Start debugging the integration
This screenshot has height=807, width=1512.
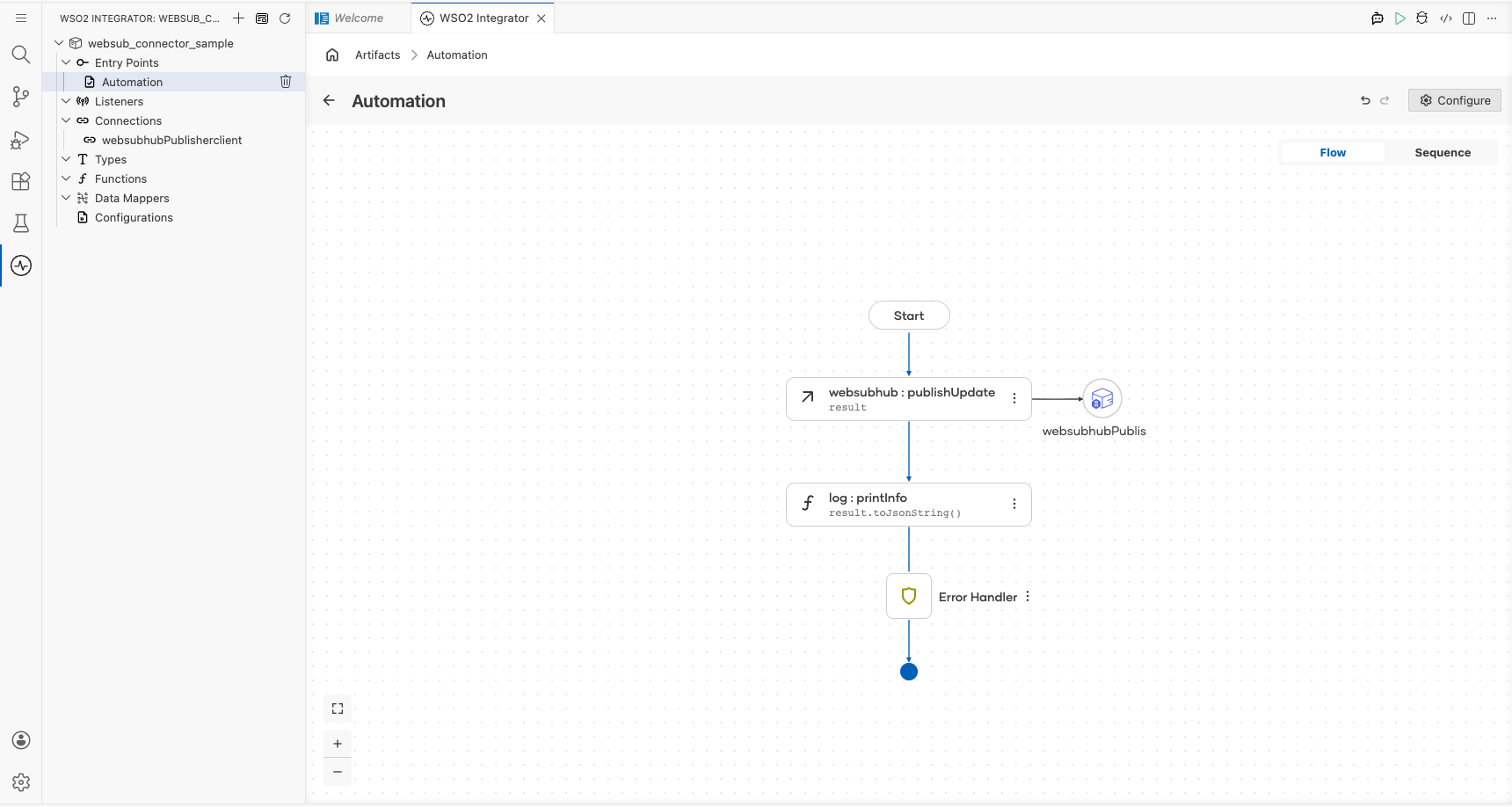[1422, 18]
